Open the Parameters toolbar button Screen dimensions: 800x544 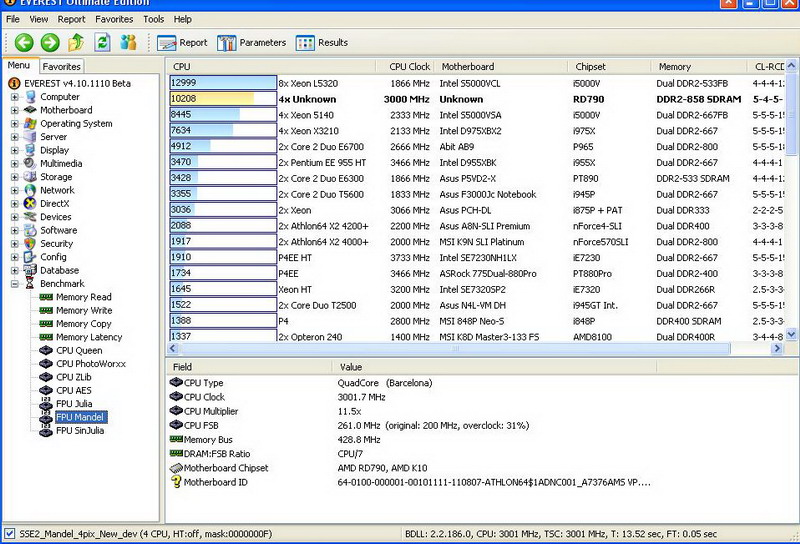(252, 42)
